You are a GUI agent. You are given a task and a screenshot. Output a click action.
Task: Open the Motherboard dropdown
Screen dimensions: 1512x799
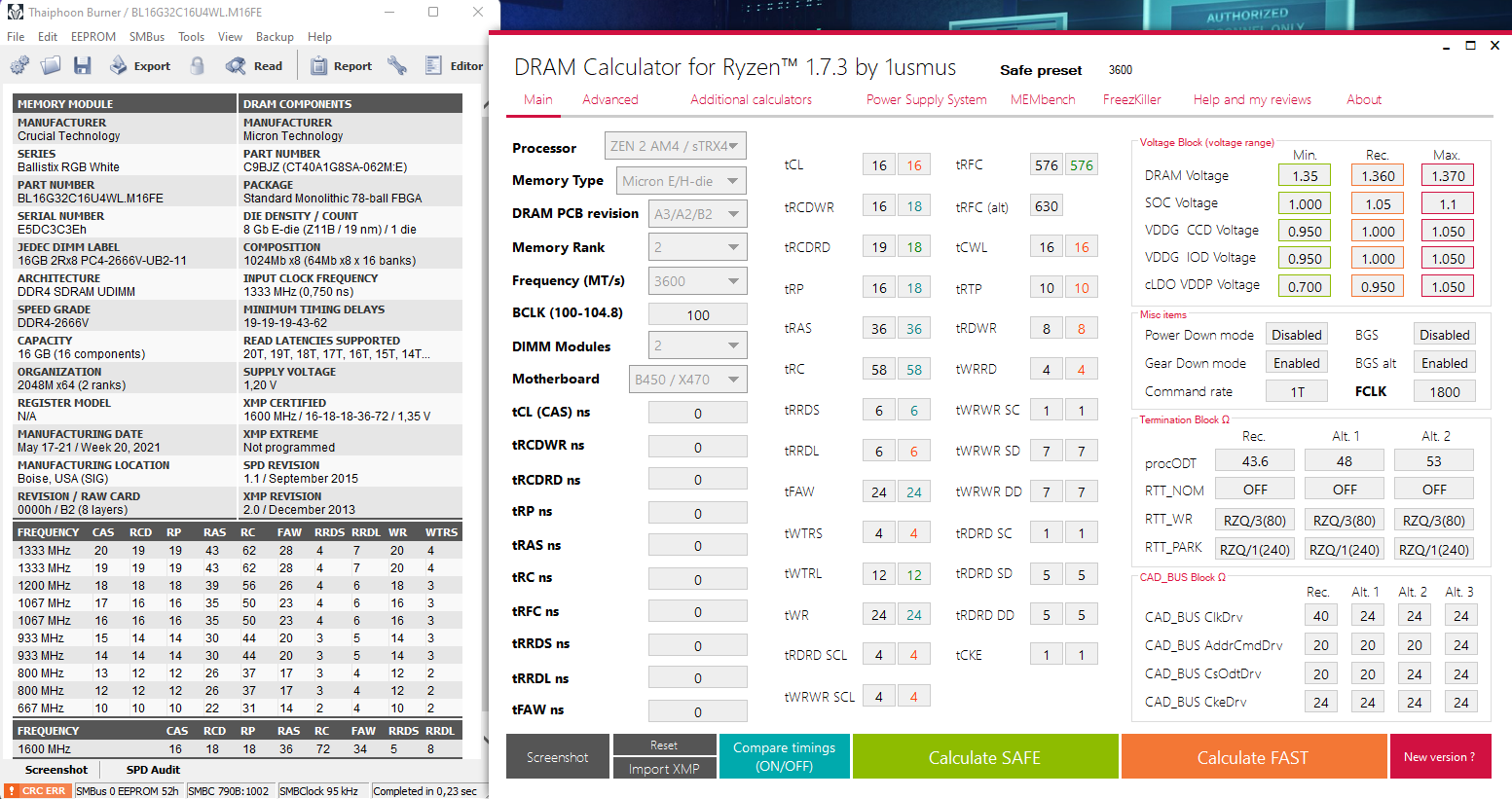687,380
